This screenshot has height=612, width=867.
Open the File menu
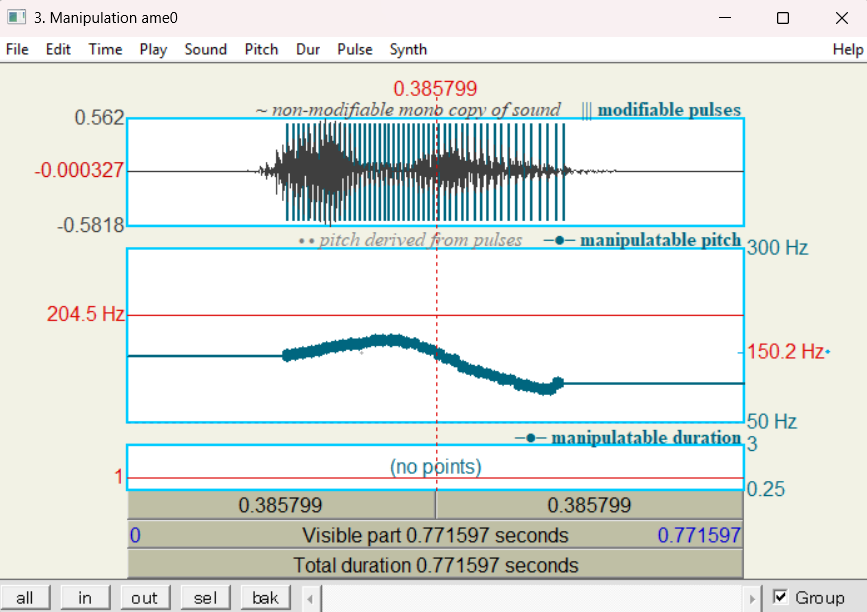(17, 50)
